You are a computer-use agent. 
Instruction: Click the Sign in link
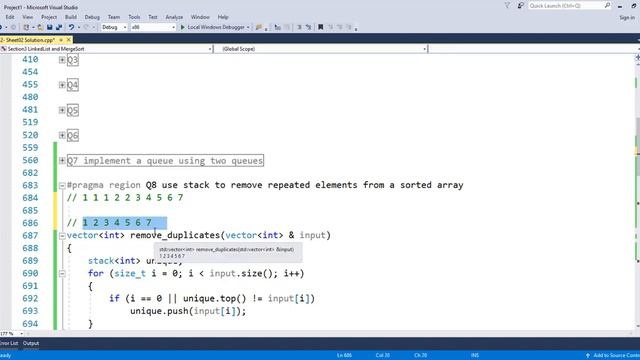coord(627,18)
